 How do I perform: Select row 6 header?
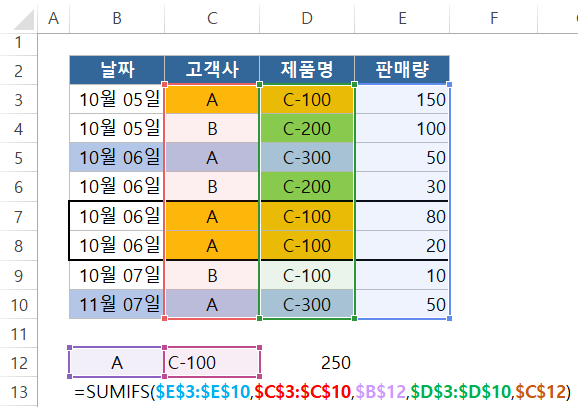click(18, 187)
